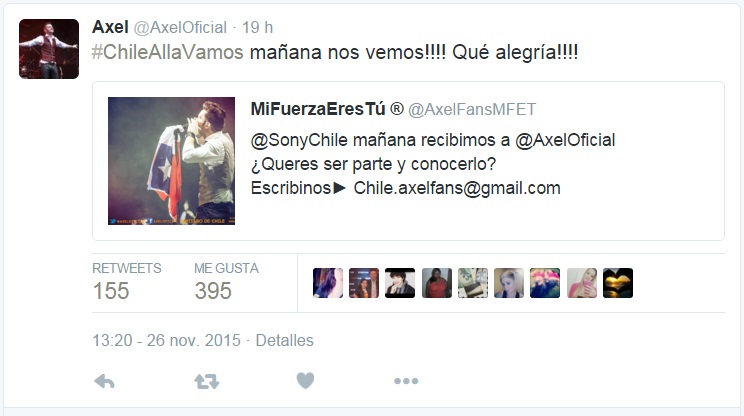Click the golden heart liker avatar

618,283
